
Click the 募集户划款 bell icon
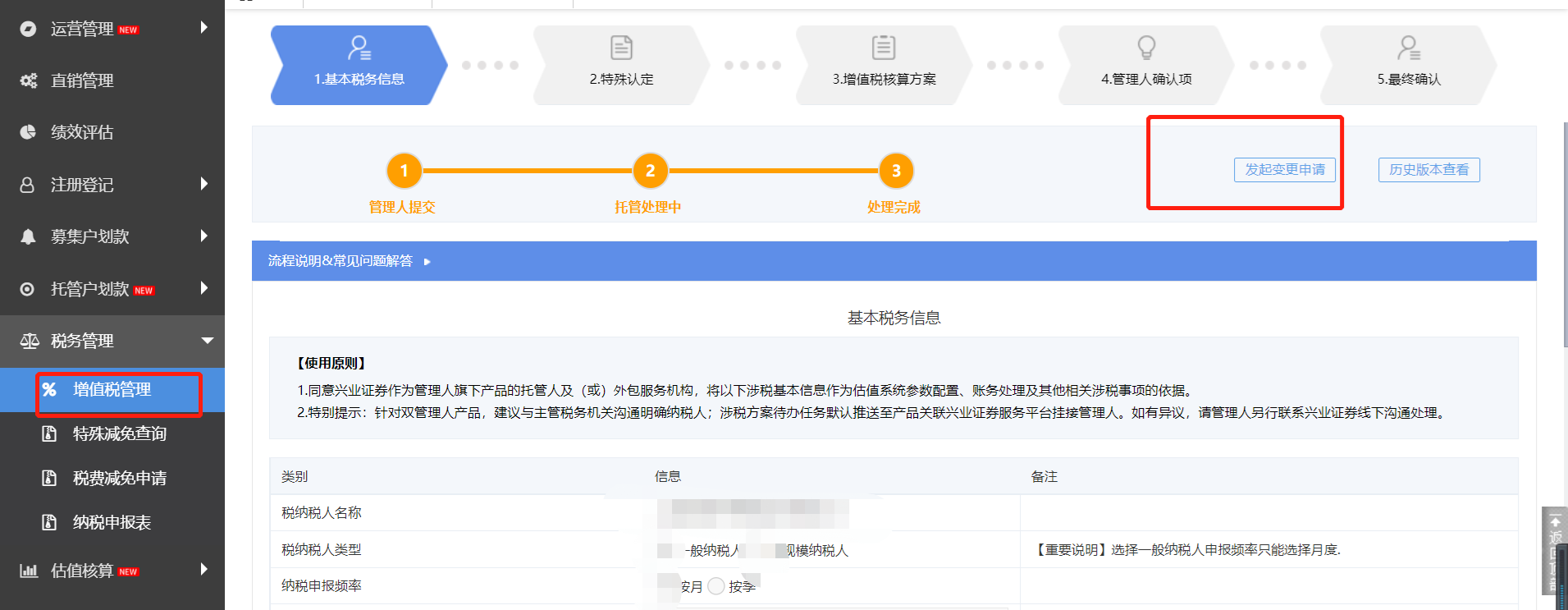28,236
